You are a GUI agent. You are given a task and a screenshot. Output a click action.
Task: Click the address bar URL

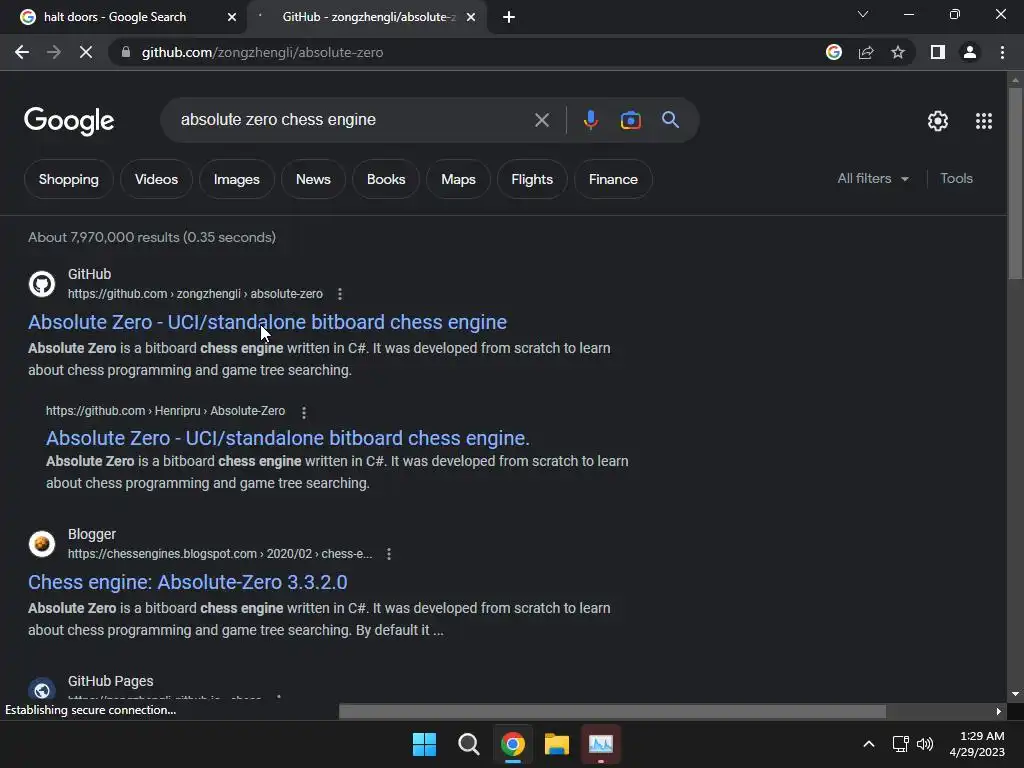[263, 52]
